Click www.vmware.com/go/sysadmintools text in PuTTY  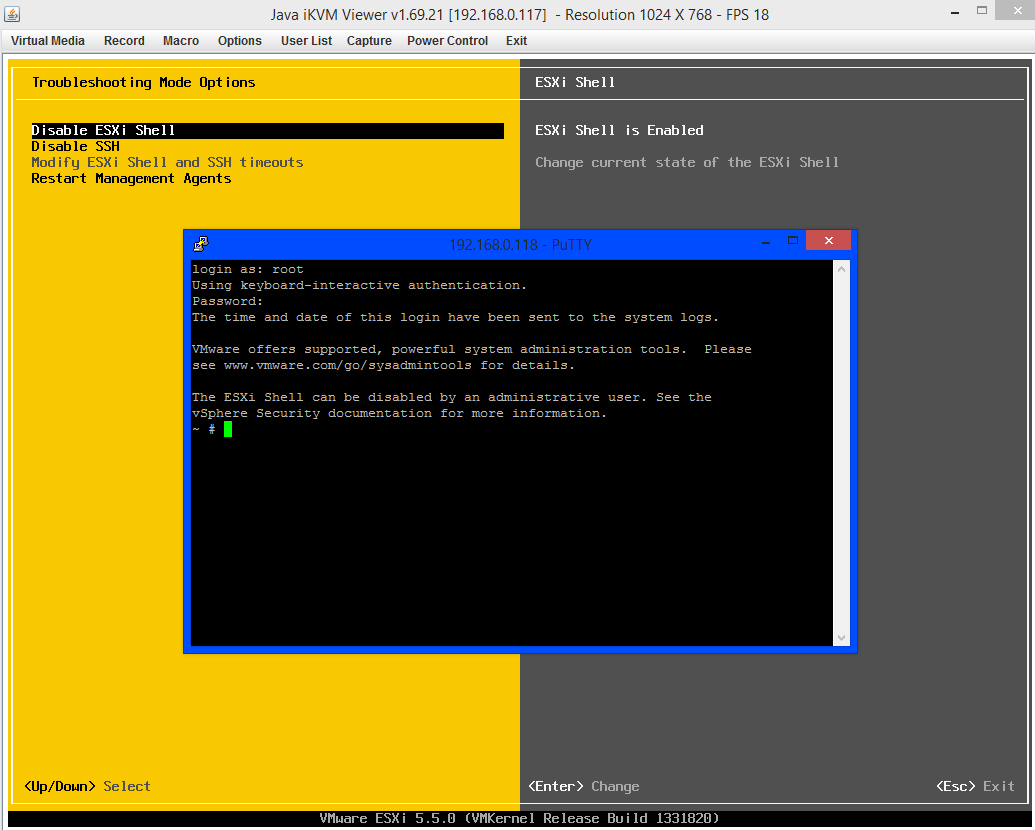coord(348,365)
